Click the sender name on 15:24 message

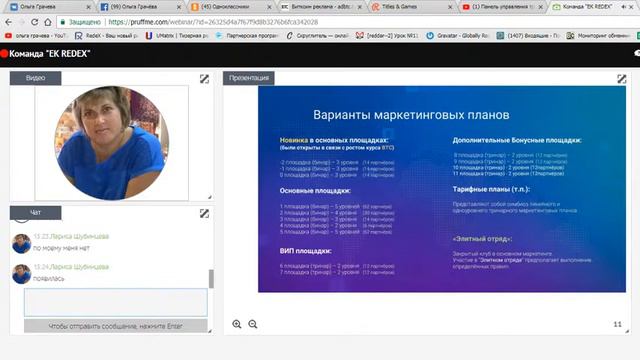coord(80,267)
